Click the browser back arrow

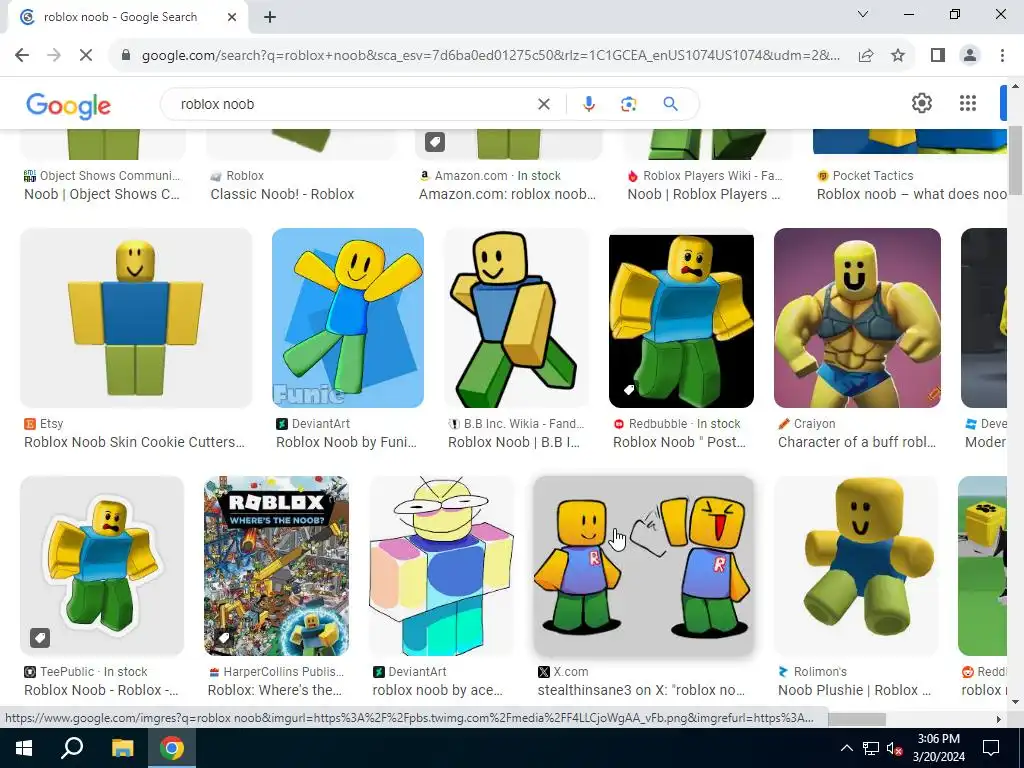(22, 56)
